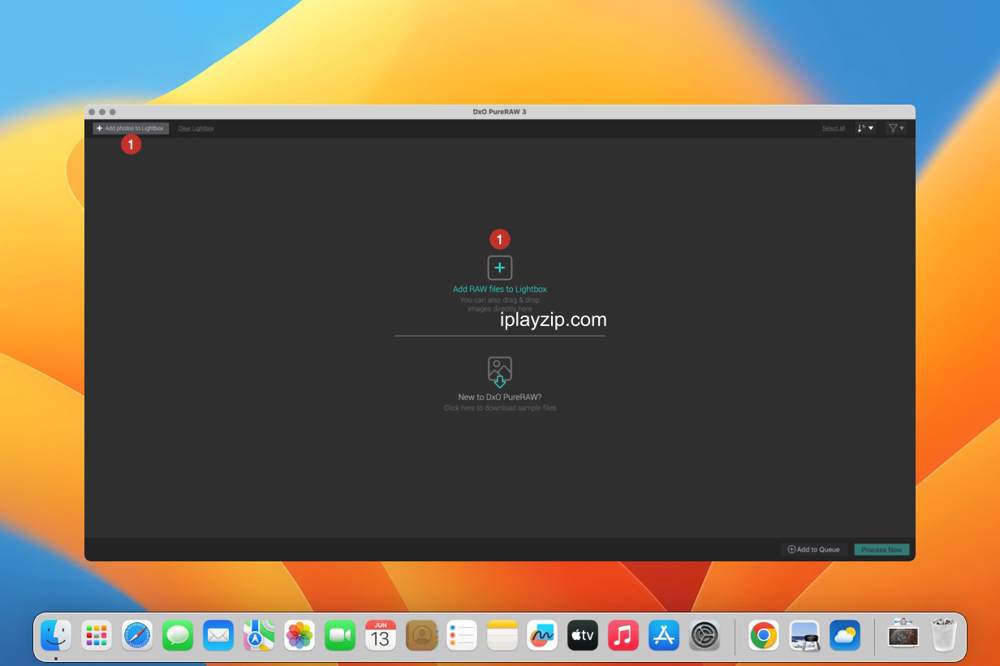Open the App Store in the dock
The image size is (1000, 666).
pyautogui.click(x=664, y=635)
